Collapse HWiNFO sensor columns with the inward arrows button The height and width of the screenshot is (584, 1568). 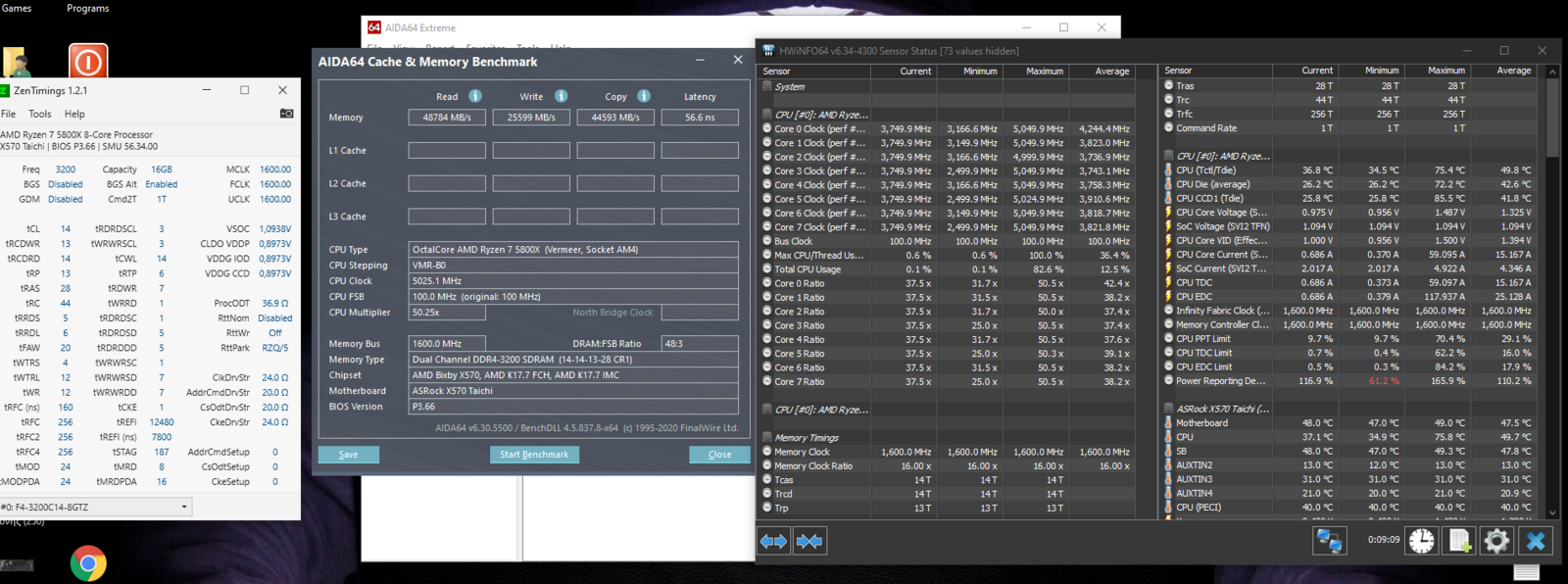pyautogui.click(x=809, y=541)
